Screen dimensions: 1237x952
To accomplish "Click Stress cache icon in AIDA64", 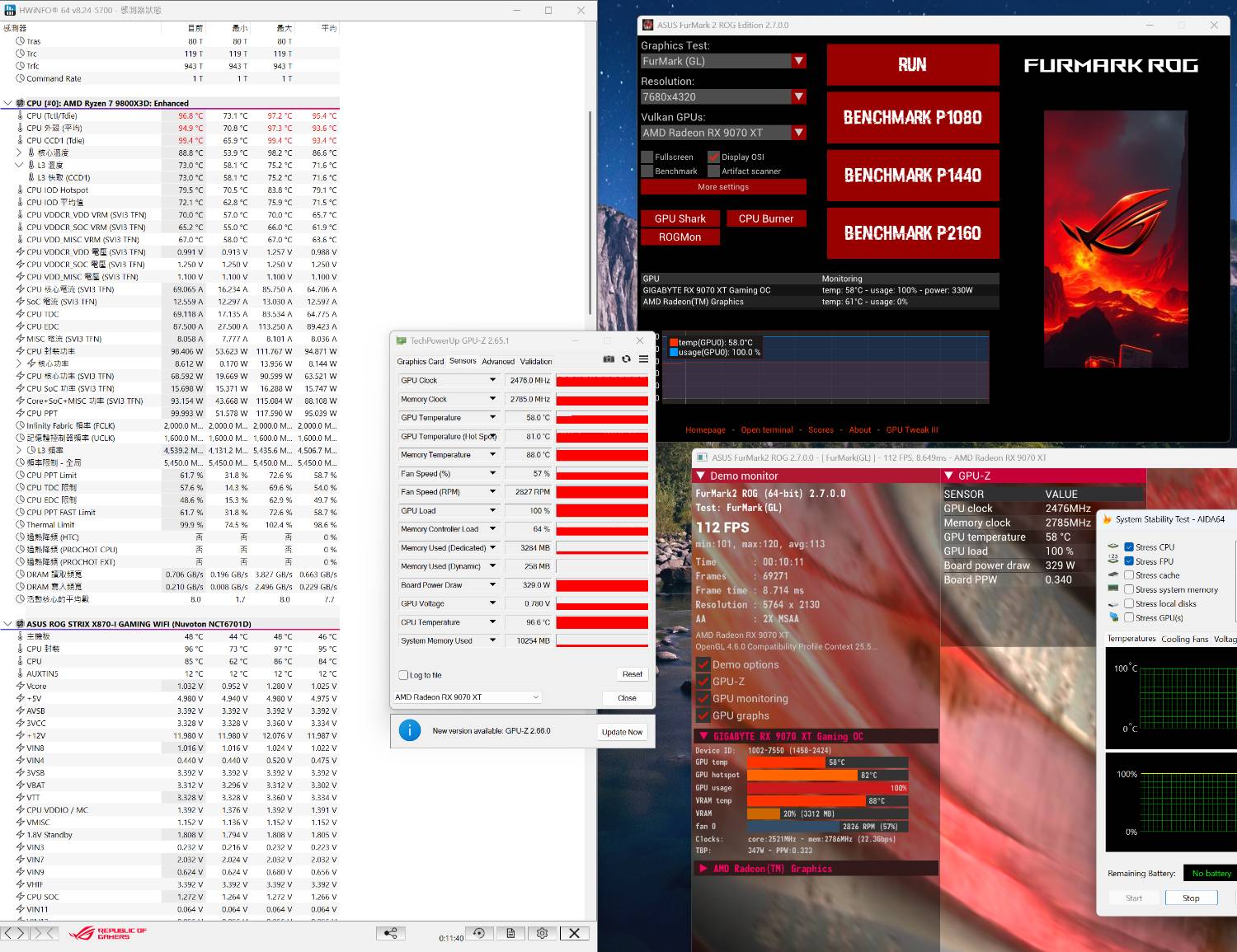I will pyautogui.click(x=1113, y=575).
